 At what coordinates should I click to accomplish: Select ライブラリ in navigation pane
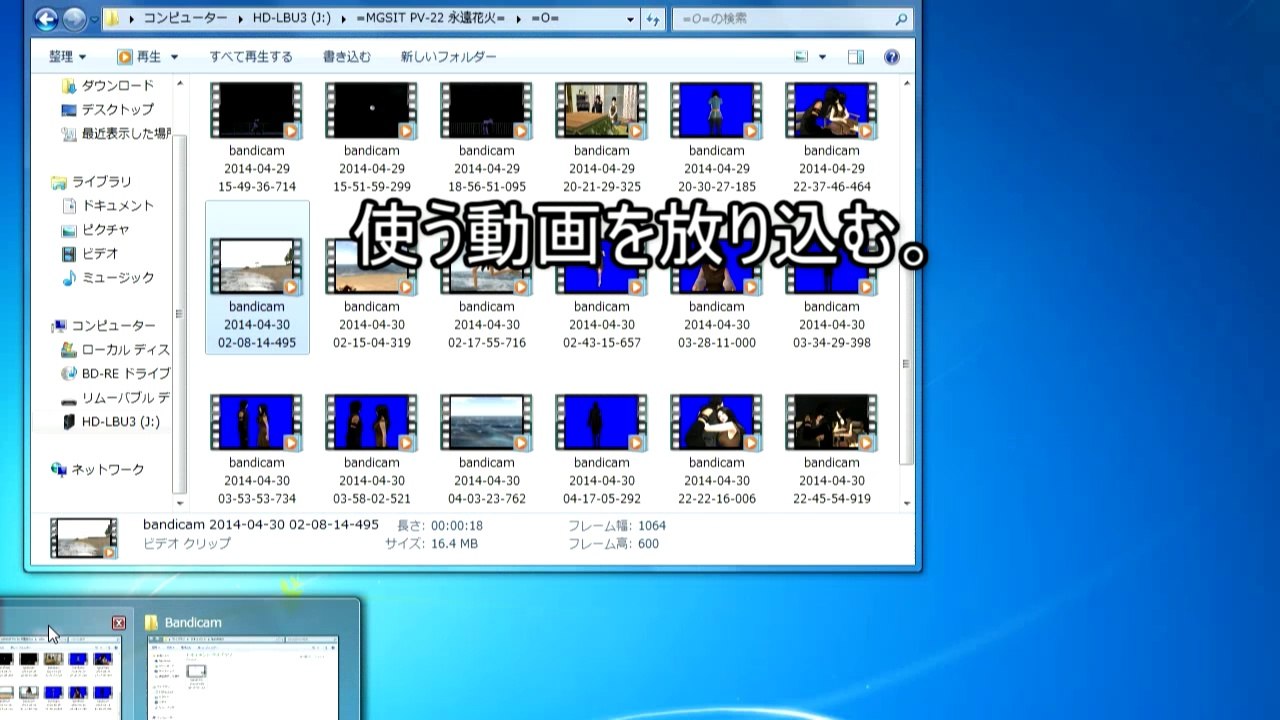click(x=92, y=182)
